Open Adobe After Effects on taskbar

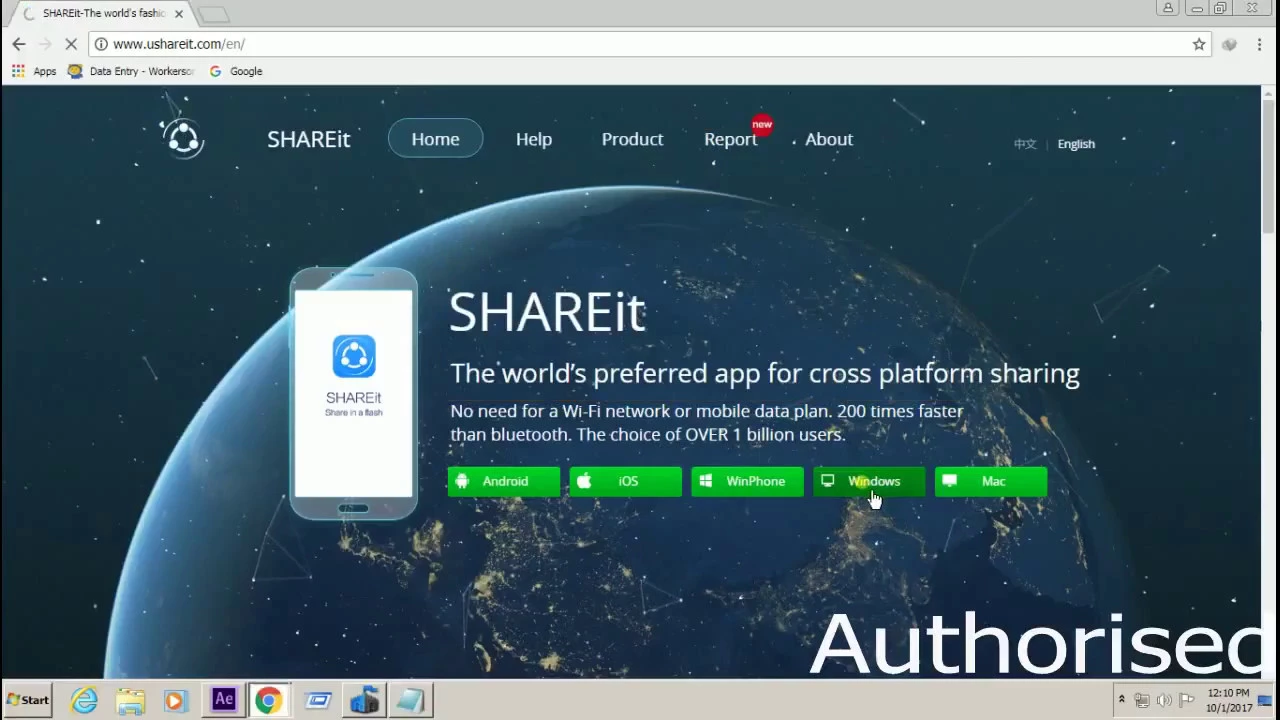[x=223, y=700]
